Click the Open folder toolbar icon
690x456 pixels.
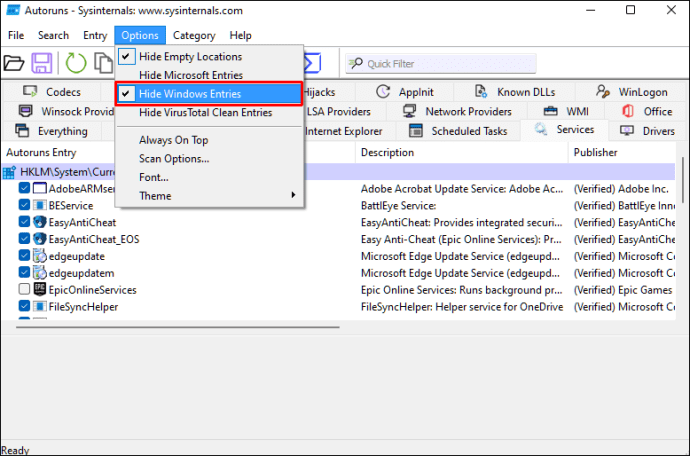tap(13, 63)
